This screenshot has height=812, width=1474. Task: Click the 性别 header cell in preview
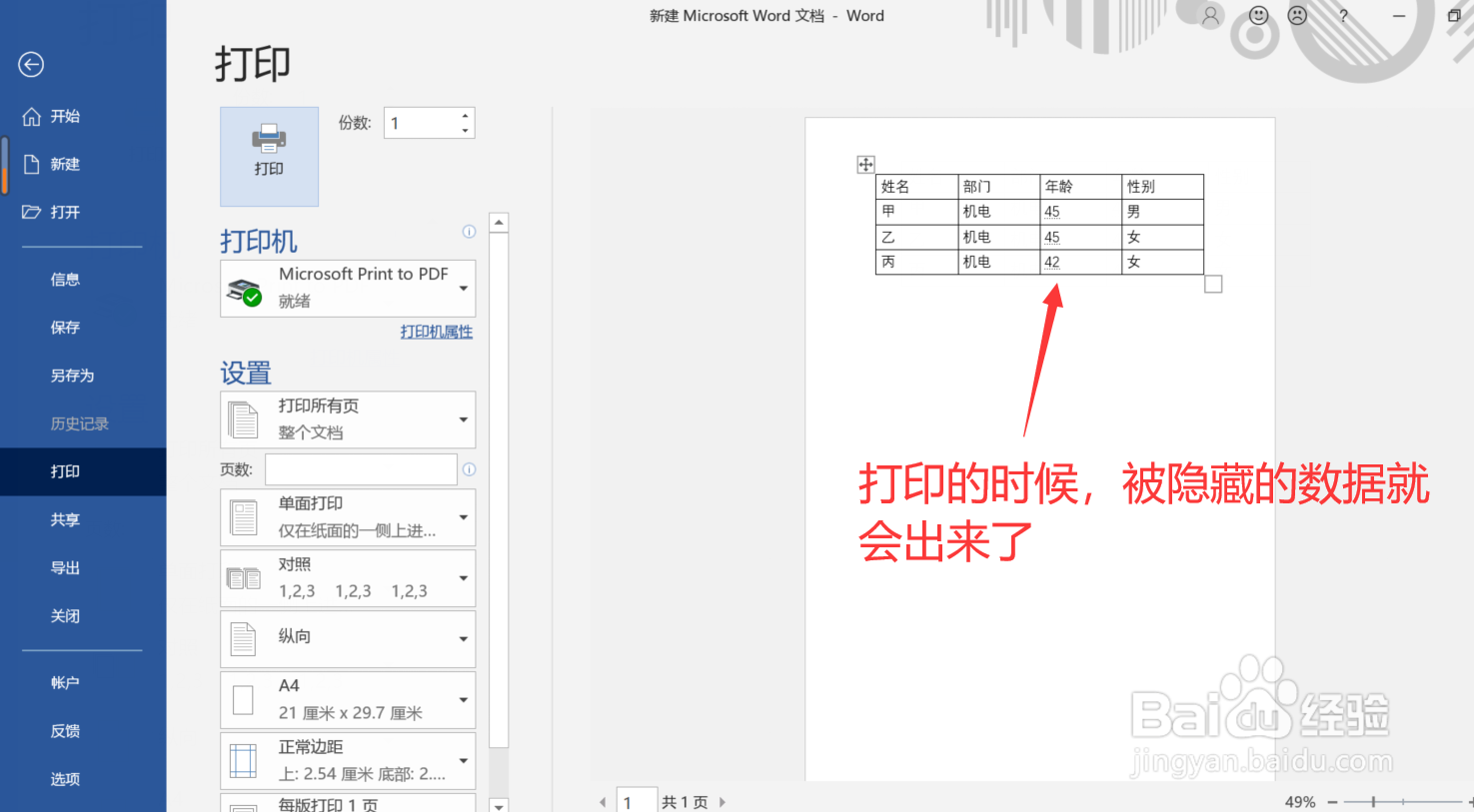pos(1162,187)
